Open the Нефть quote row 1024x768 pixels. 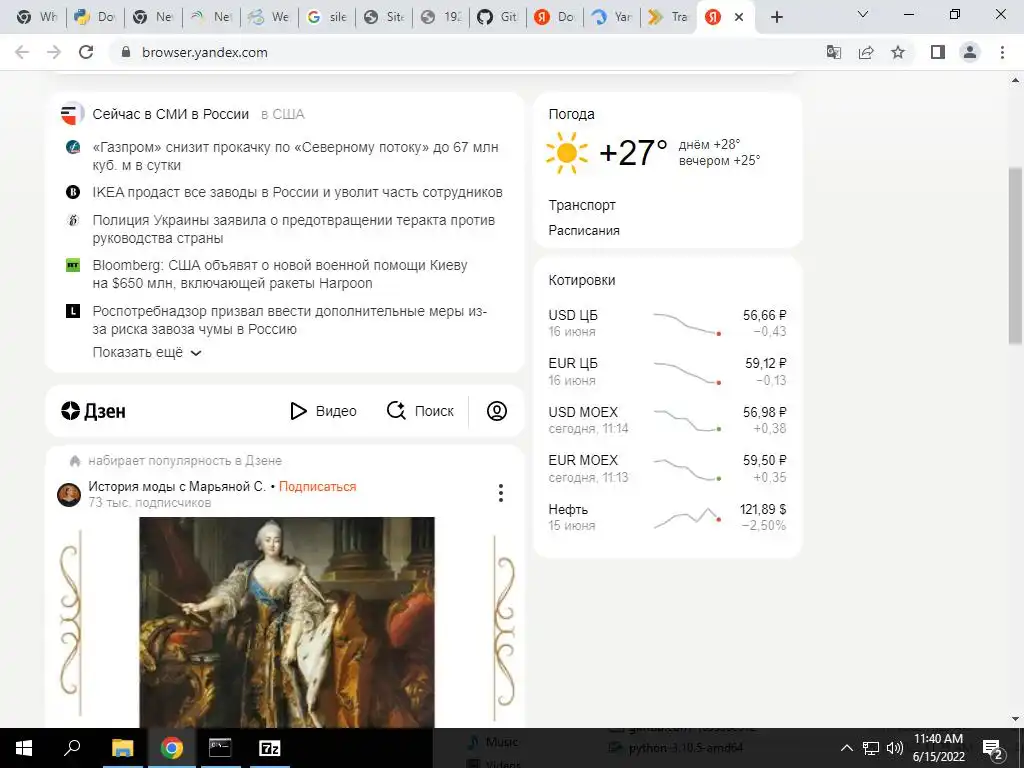(667, 517)
